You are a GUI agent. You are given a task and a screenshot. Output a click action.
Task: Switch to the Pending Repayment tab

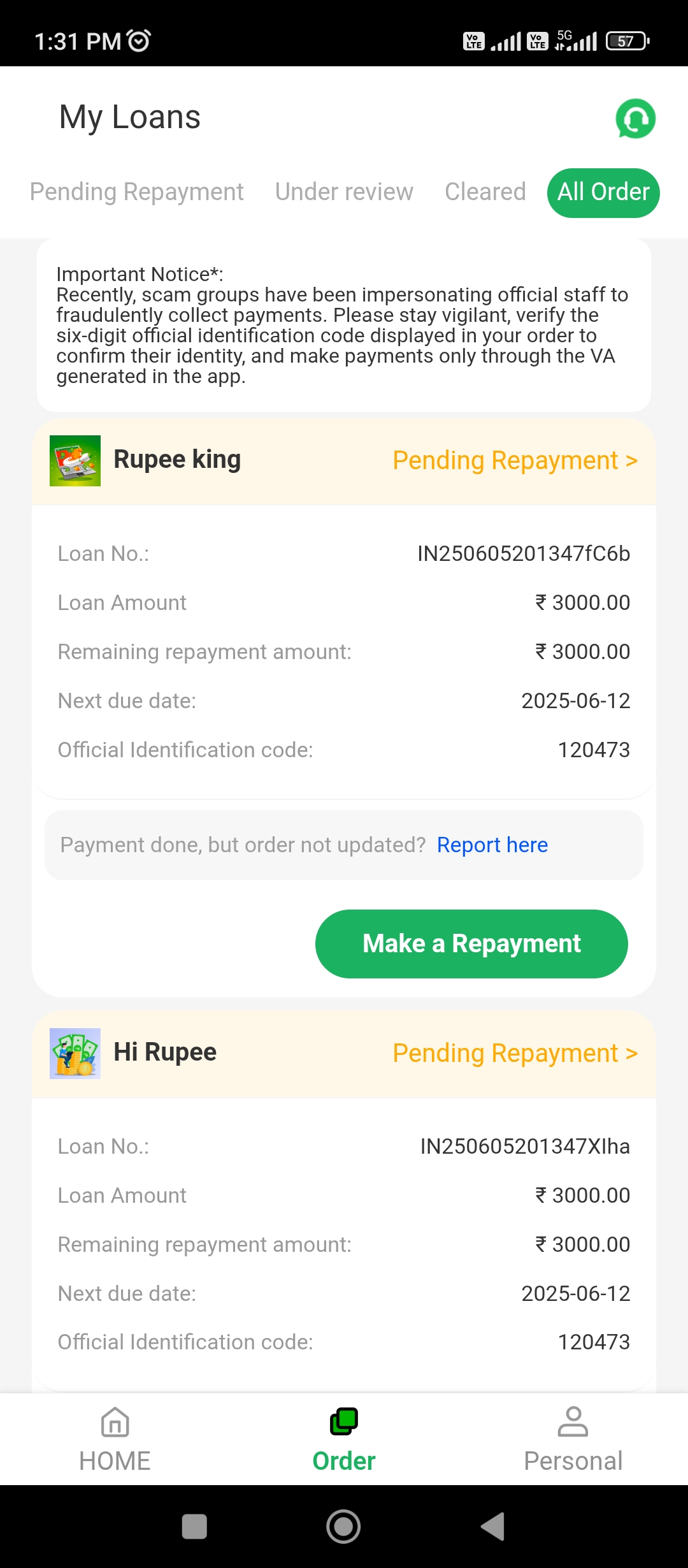136,192
